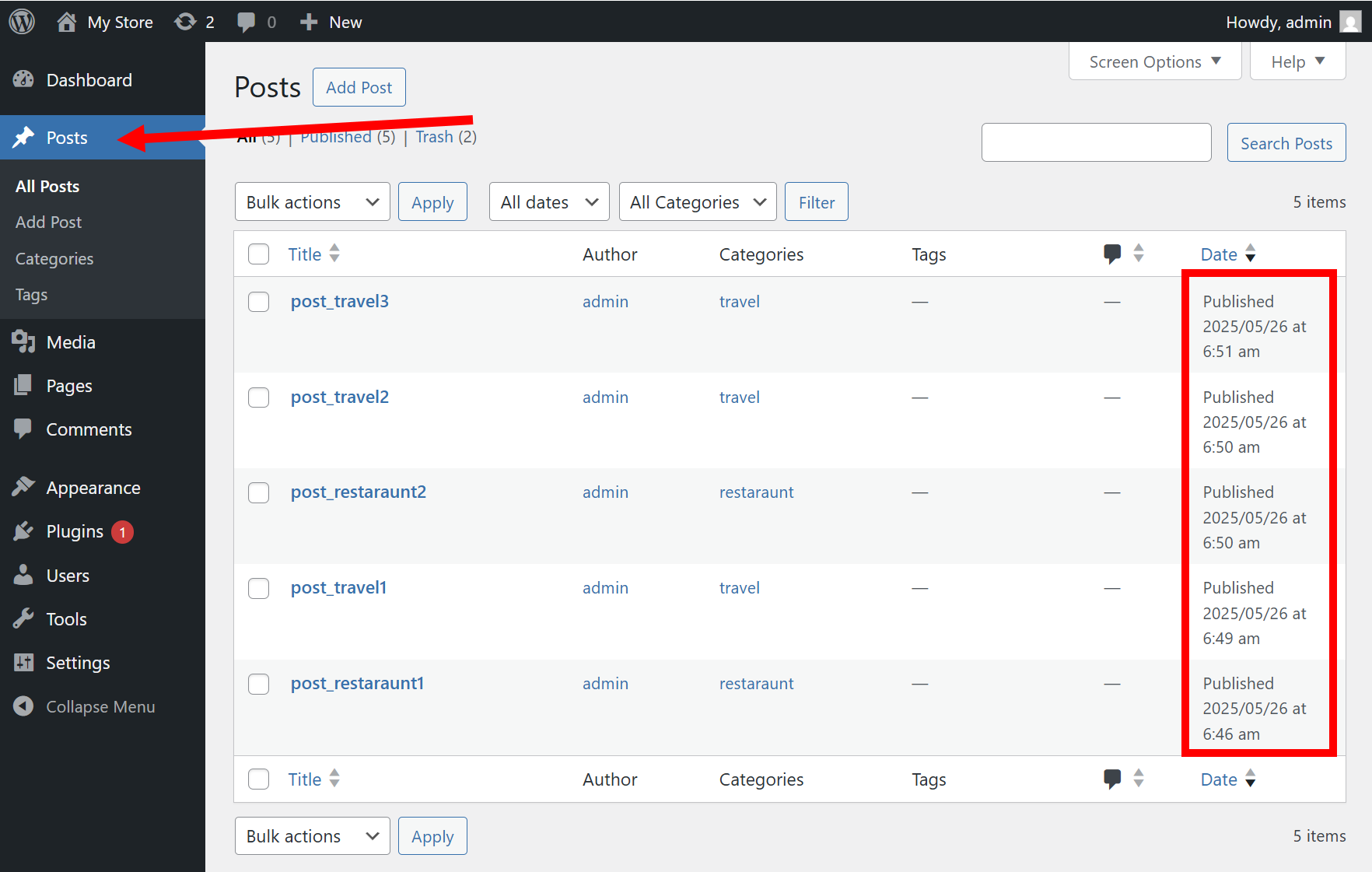Open the All Posts submenu item
The height and width of the screenshot is (872, 1372).
click(x=47, y=186)
